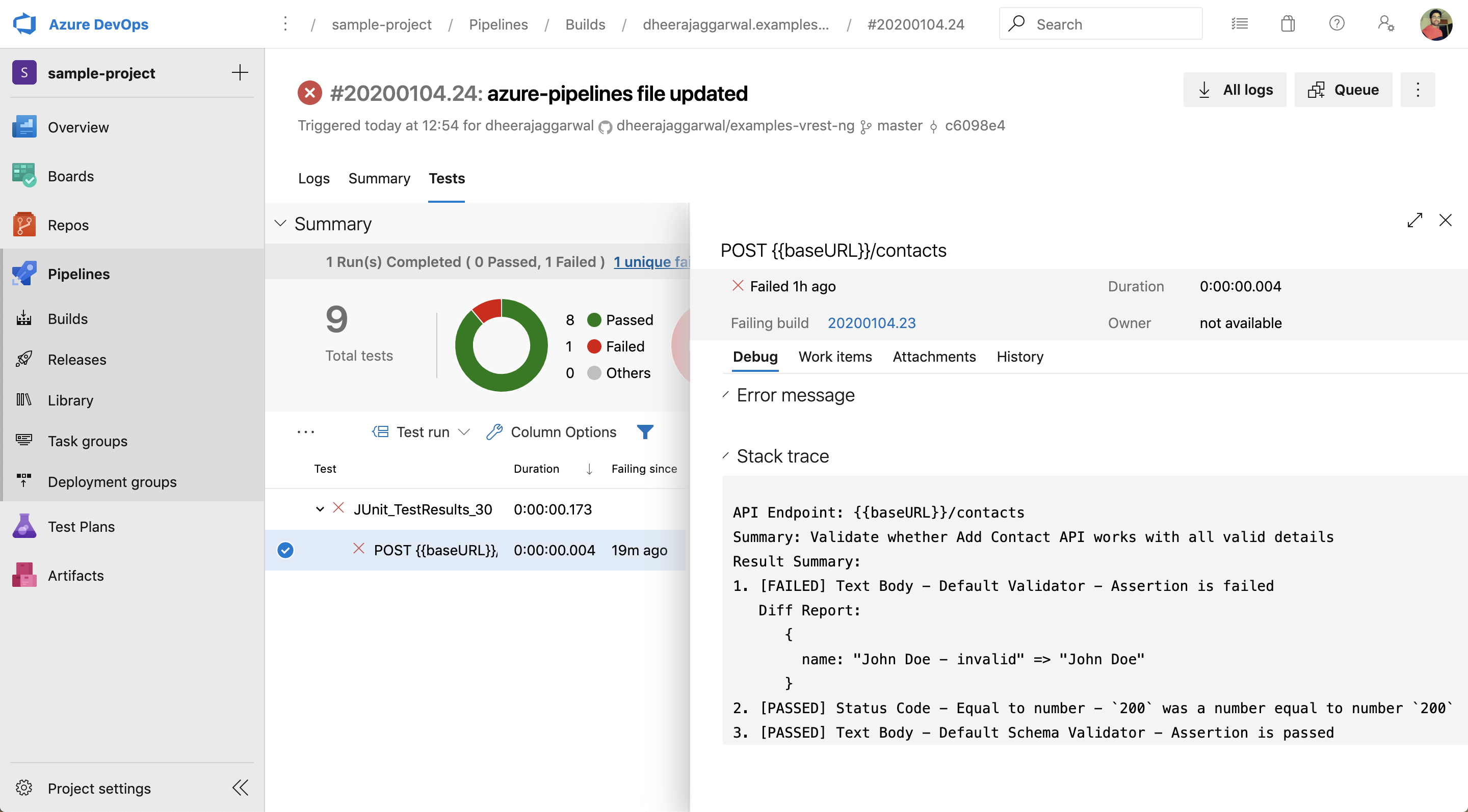
Task: Click the red Failed legend dot
Action: pyautogui.click(x=594, y=346)
